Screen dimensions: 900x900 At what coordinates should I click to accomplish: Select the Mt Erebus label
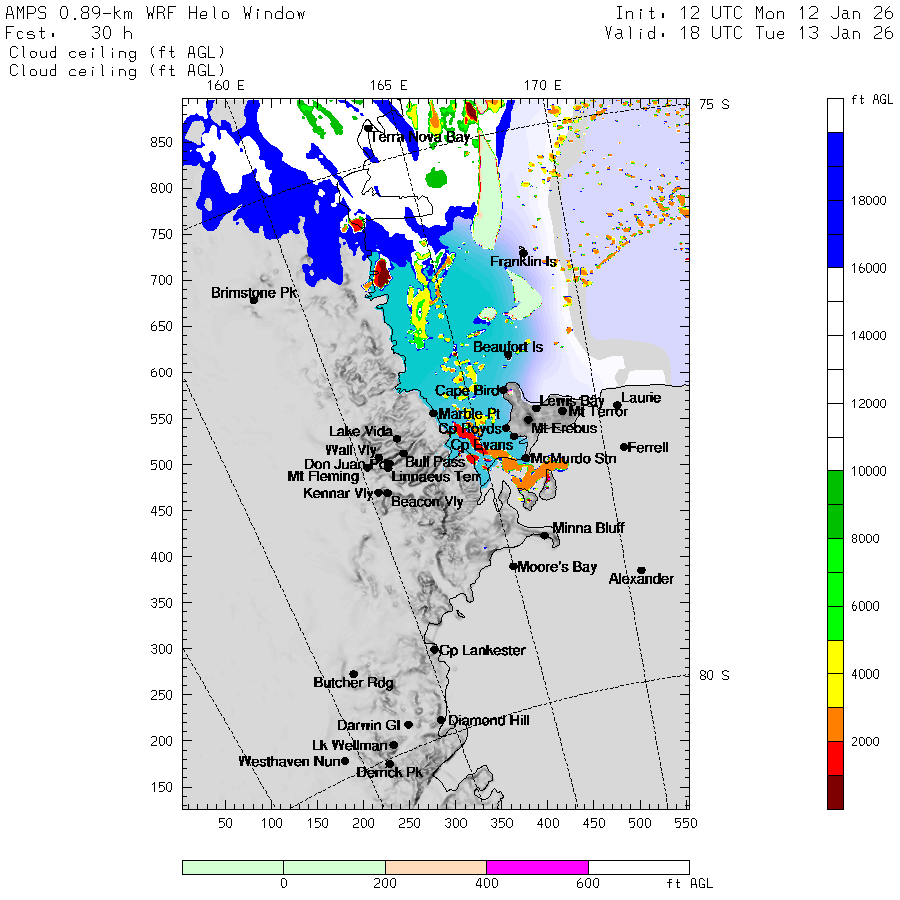[564, 428]
